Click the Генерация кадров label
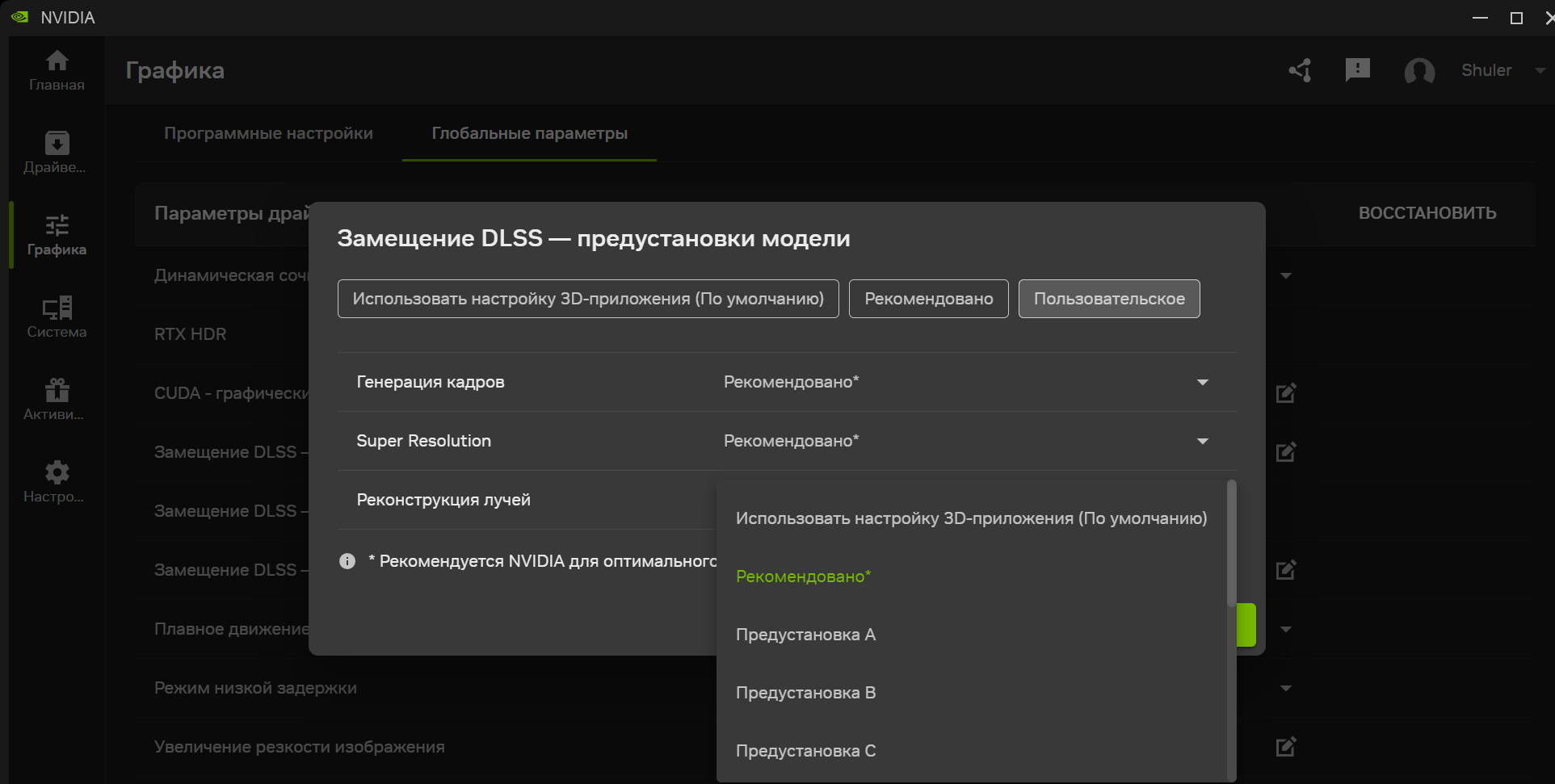1555x784 pixels. [x=431, y=382]
